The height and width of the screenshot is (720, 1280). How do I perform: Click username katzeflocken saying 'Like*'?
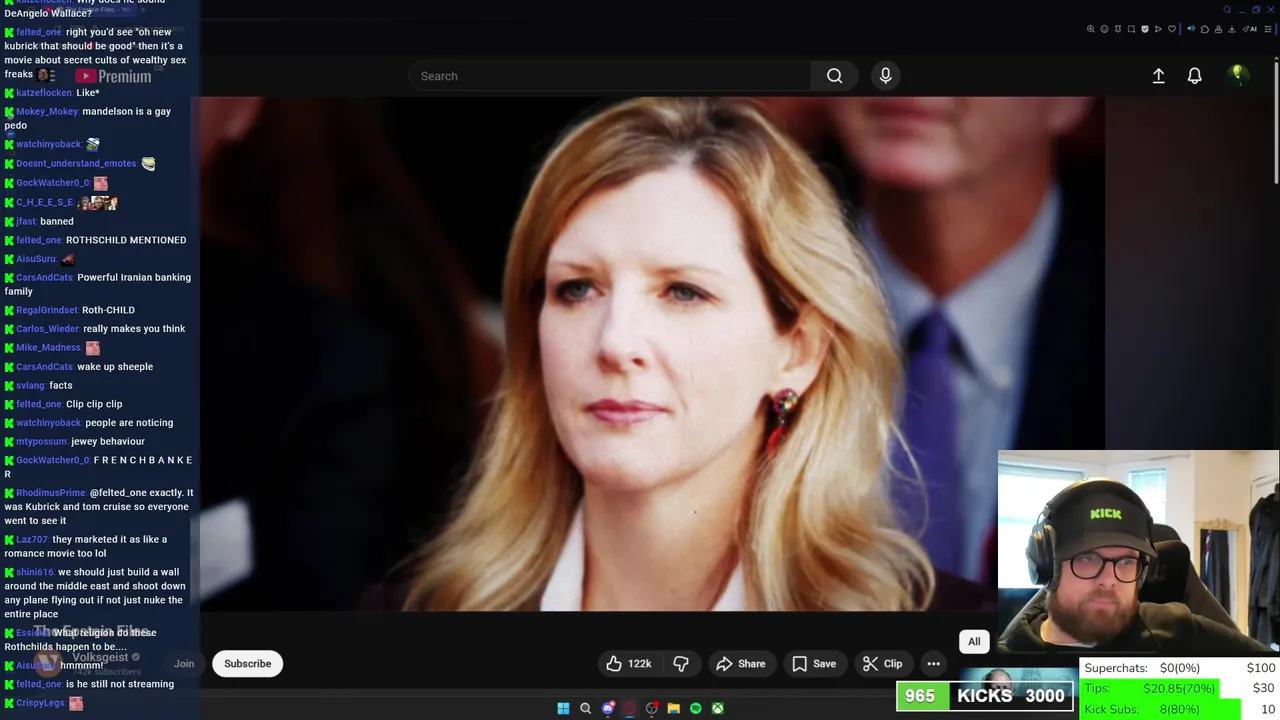(44, 93)
